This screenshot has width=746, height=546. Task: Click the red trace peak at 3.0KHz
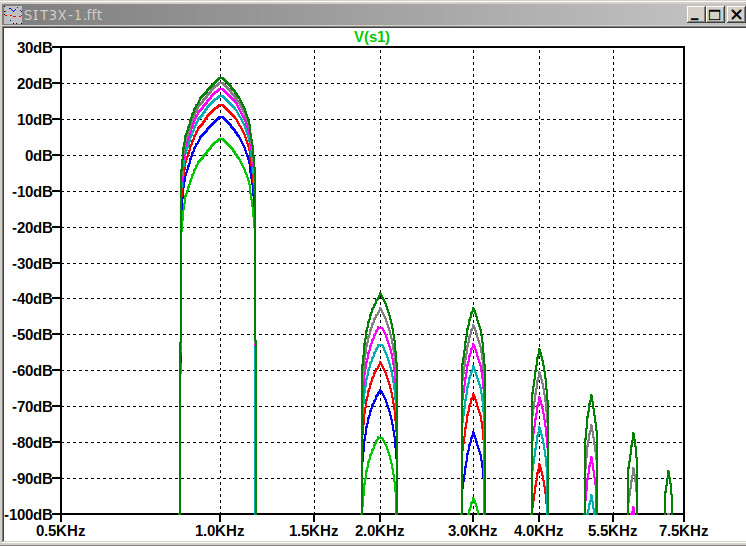pyautogui.click(x=473, y=395)
